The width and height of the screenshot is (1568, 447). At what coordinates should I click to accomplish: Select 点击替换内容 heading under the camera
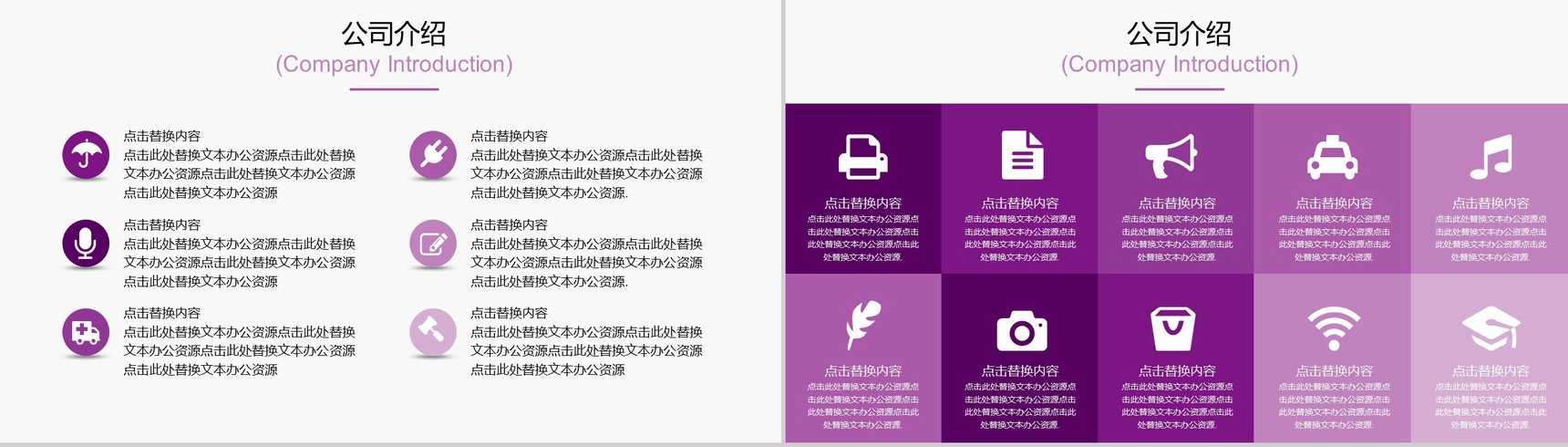(x=1020, y=370)
